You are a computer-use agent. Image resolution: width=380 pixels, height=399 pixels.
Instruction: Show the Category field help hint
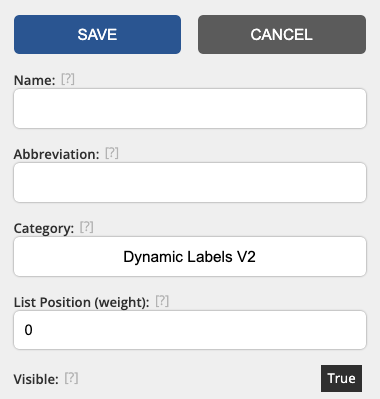[86, 227]
